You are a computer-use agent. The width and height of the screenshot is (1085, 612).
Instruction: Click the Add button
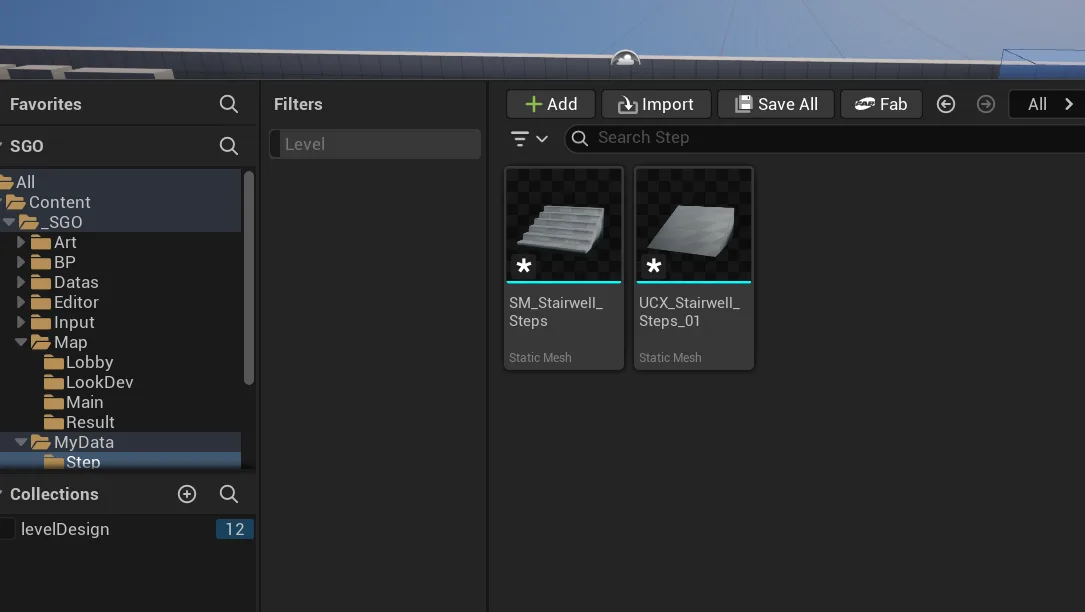(x=551, y=104)
